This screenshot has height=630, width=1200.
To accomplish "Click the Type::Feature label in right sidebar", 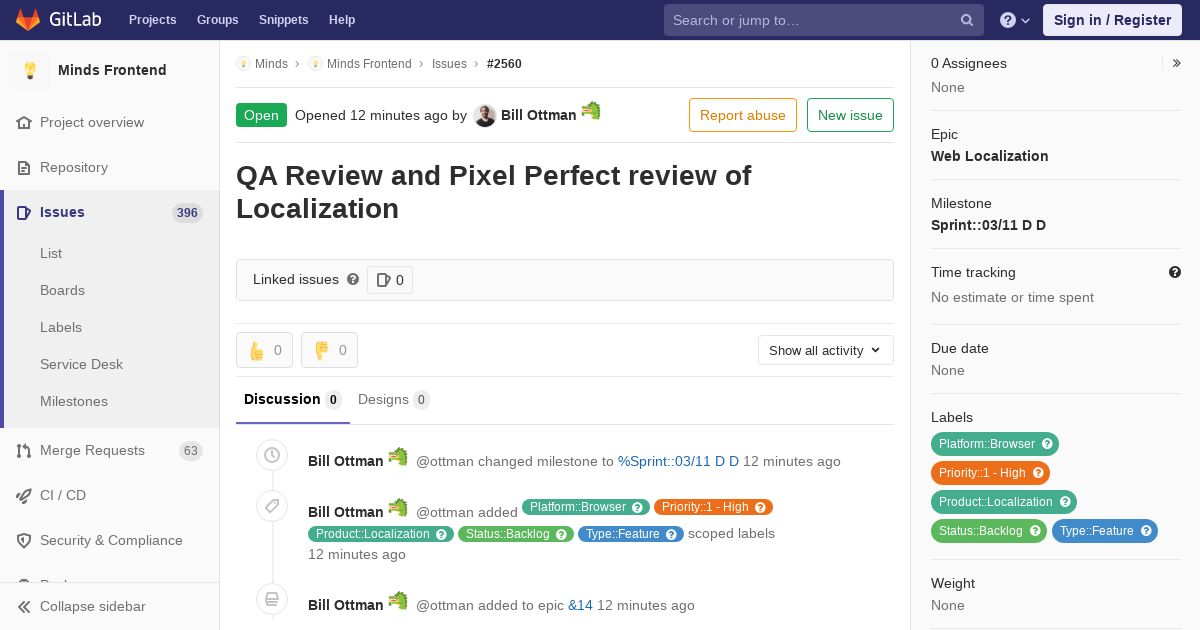I will (x=1096, y=531).
